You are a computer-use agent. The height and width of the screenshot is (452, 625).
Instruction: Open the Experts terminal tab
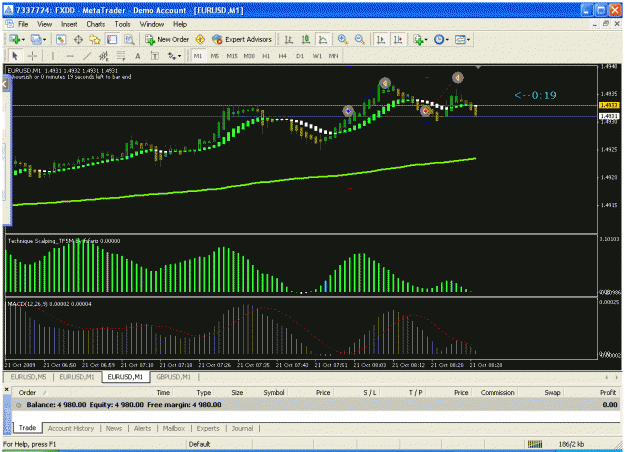[x=208, y=428]
